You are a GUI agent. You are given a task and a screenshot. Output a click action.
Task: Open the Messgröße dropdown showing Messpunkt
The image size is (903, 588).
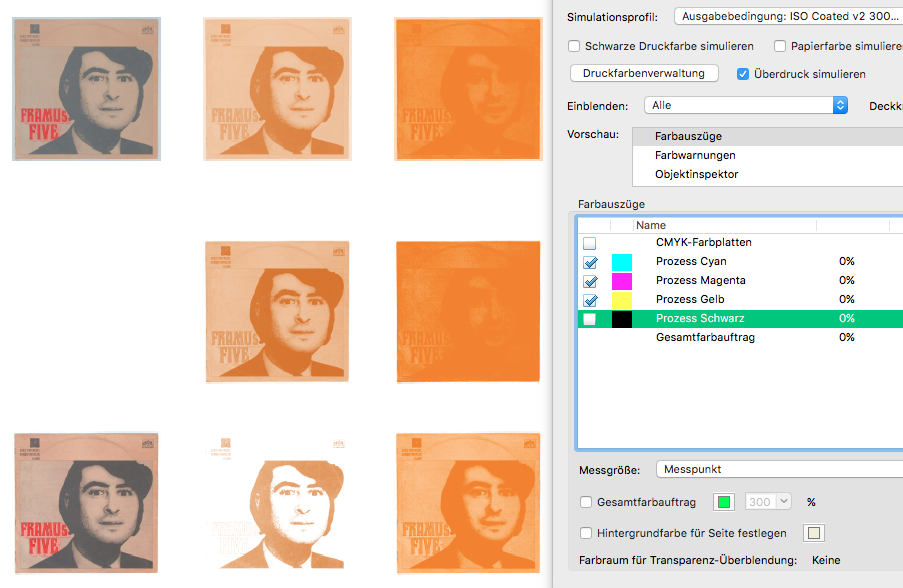tap(780, 469)
